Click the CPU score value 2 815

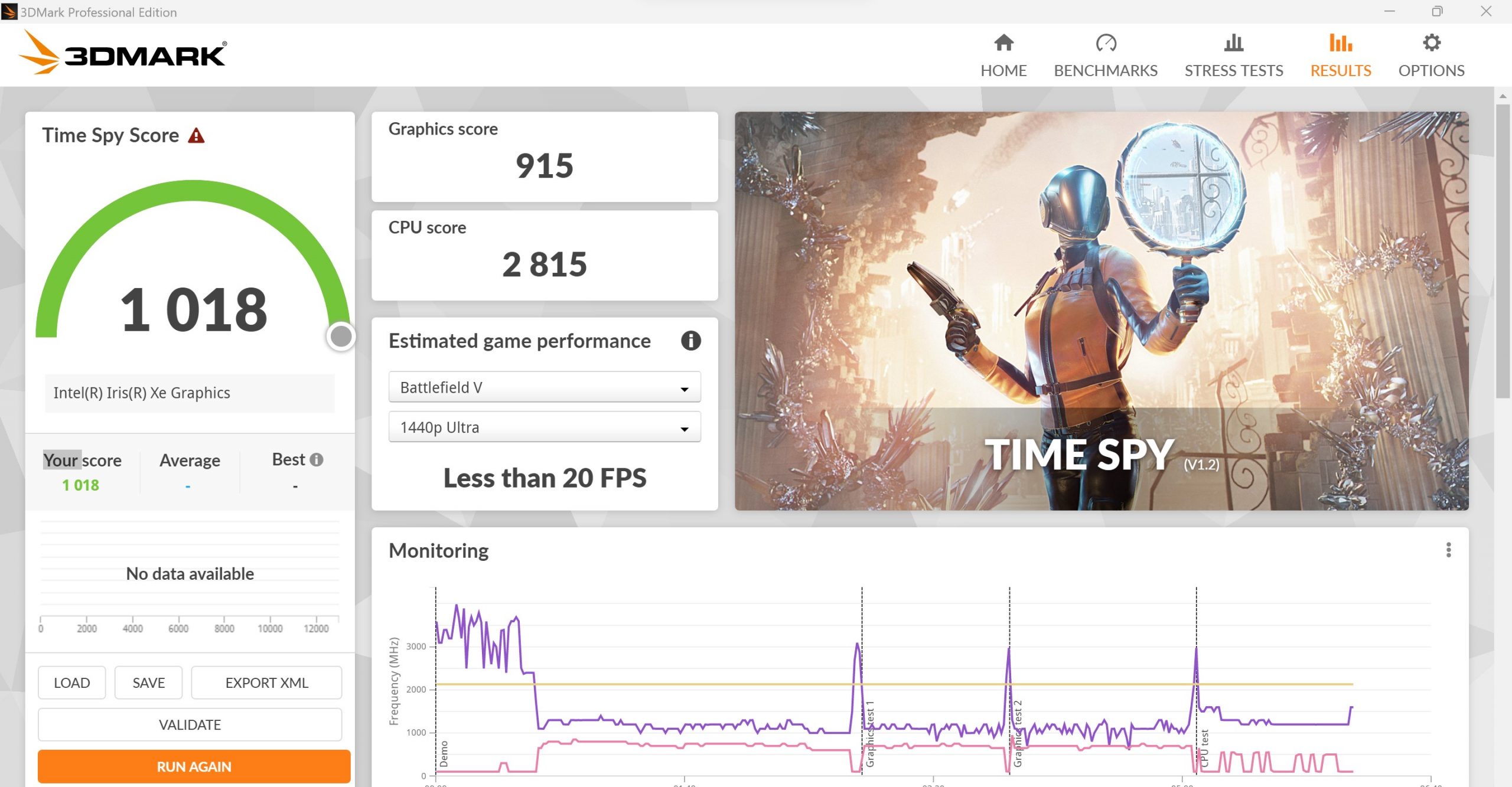pos(544,264)
